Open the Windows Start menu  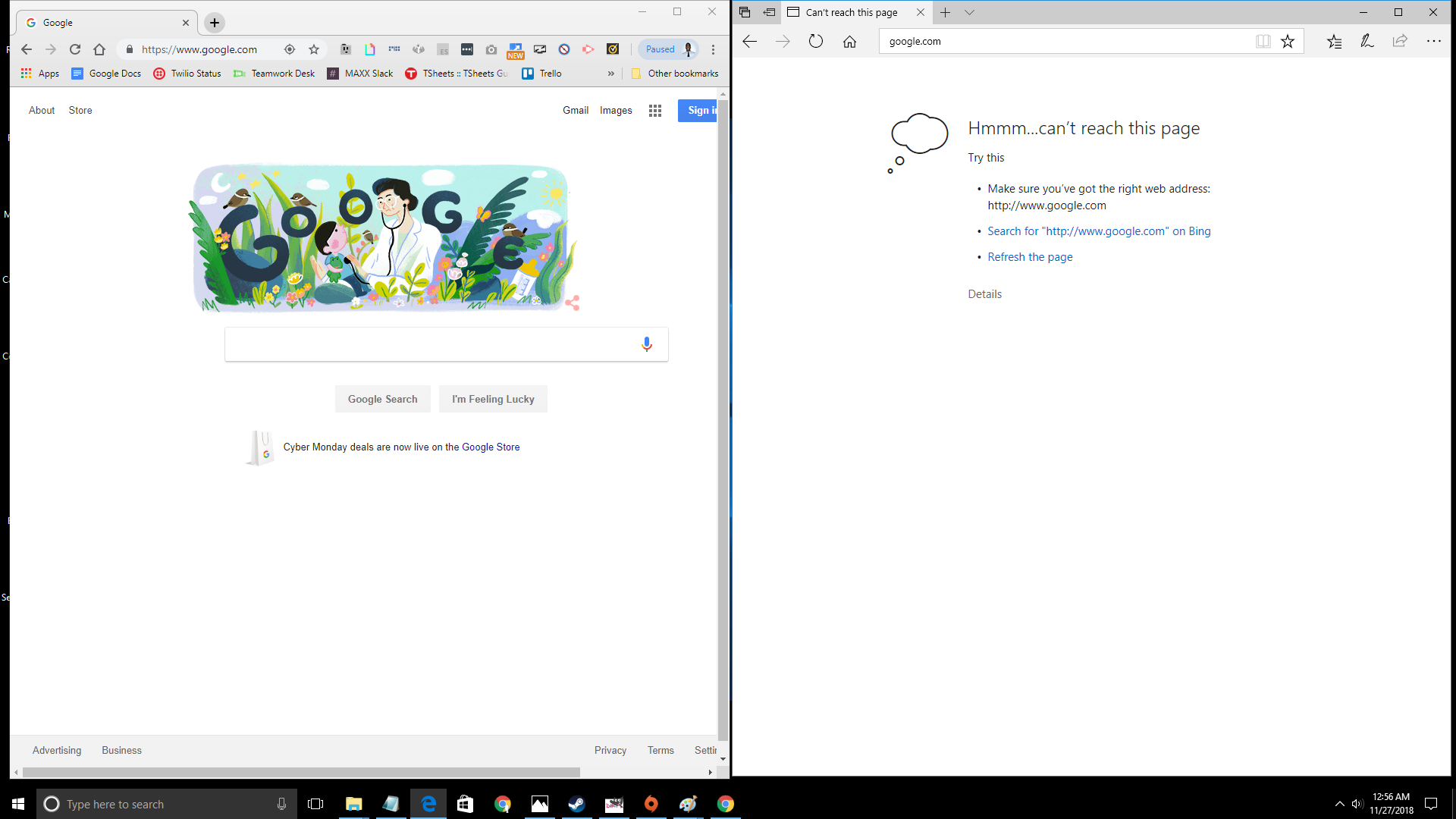[18, 804]
